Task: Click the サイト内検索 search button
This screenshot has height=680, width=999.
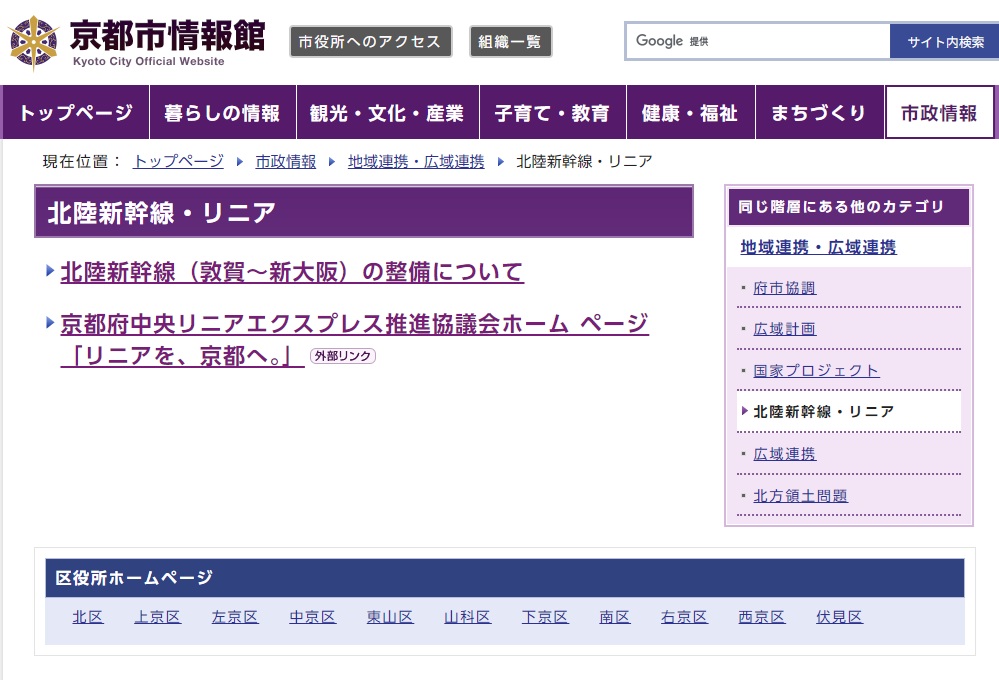Action: [x=944, y=41]
